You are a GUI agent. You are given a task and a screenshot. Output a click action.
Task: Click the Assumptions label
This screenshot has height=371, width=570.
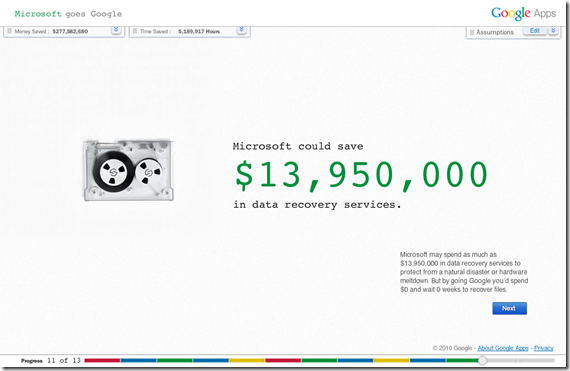495,32
